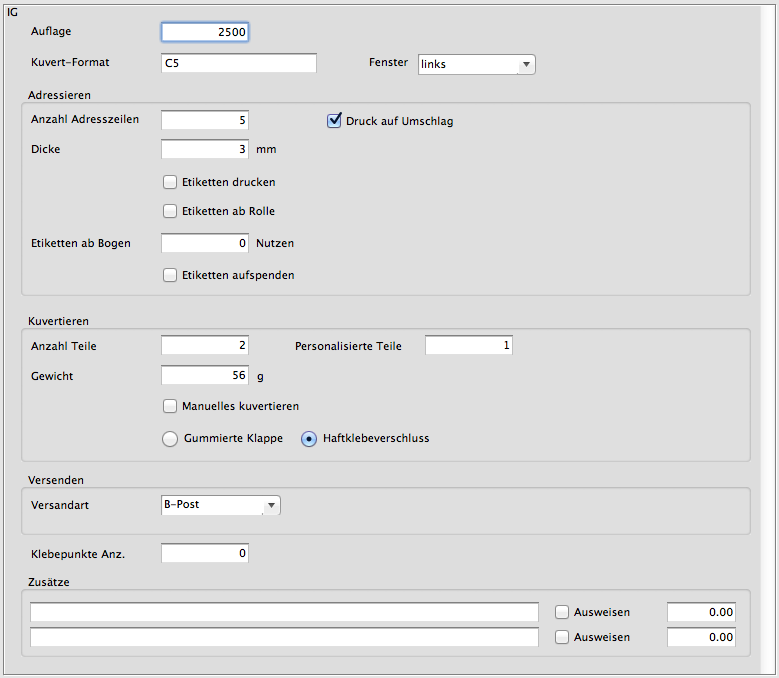Focus the Kuvert-Format text field
This screenshot has width=779, height=678.
239,63
